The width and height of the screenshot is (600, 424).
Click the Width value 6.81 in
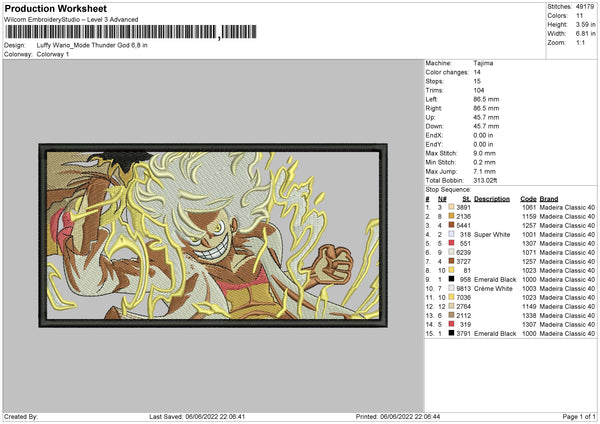585,34
